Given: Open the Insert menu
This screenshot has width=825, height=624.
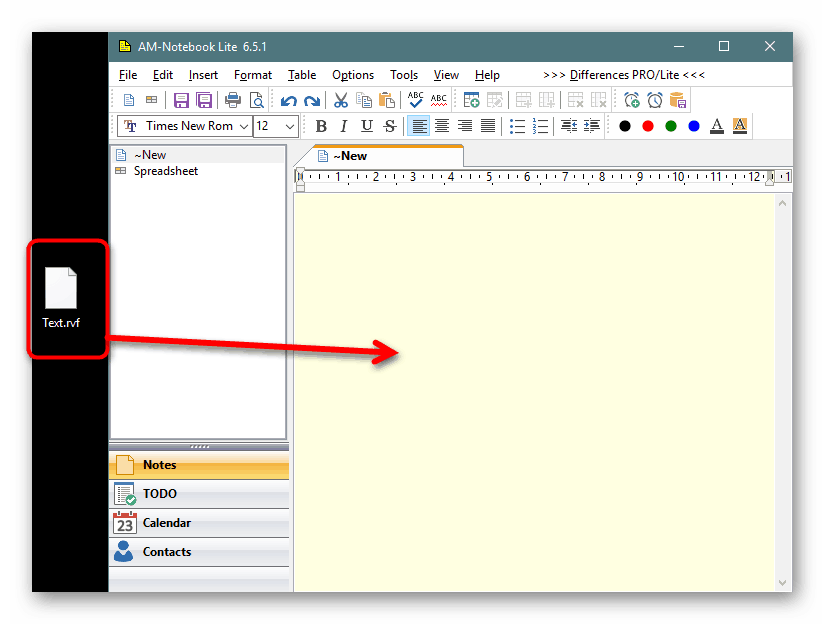Looking at the screenshot, I should coord(203,75).
